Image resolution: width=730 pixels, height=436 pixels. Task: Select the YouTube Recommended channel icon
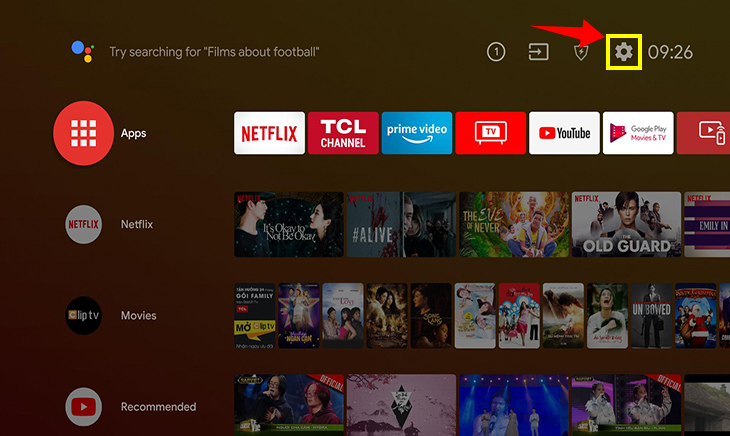coord(83,407)
